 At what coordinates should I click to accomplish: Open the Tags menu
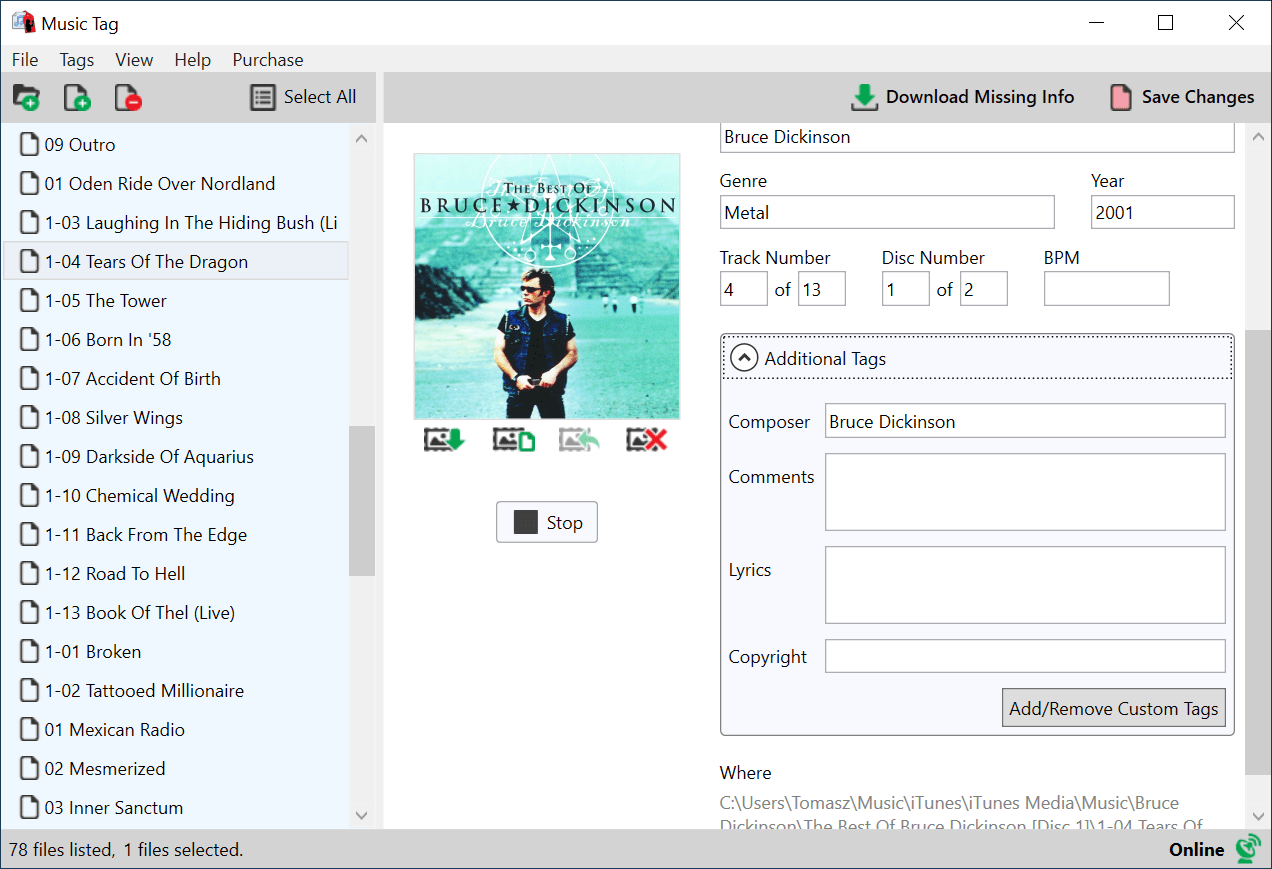[x=77, y=60]
